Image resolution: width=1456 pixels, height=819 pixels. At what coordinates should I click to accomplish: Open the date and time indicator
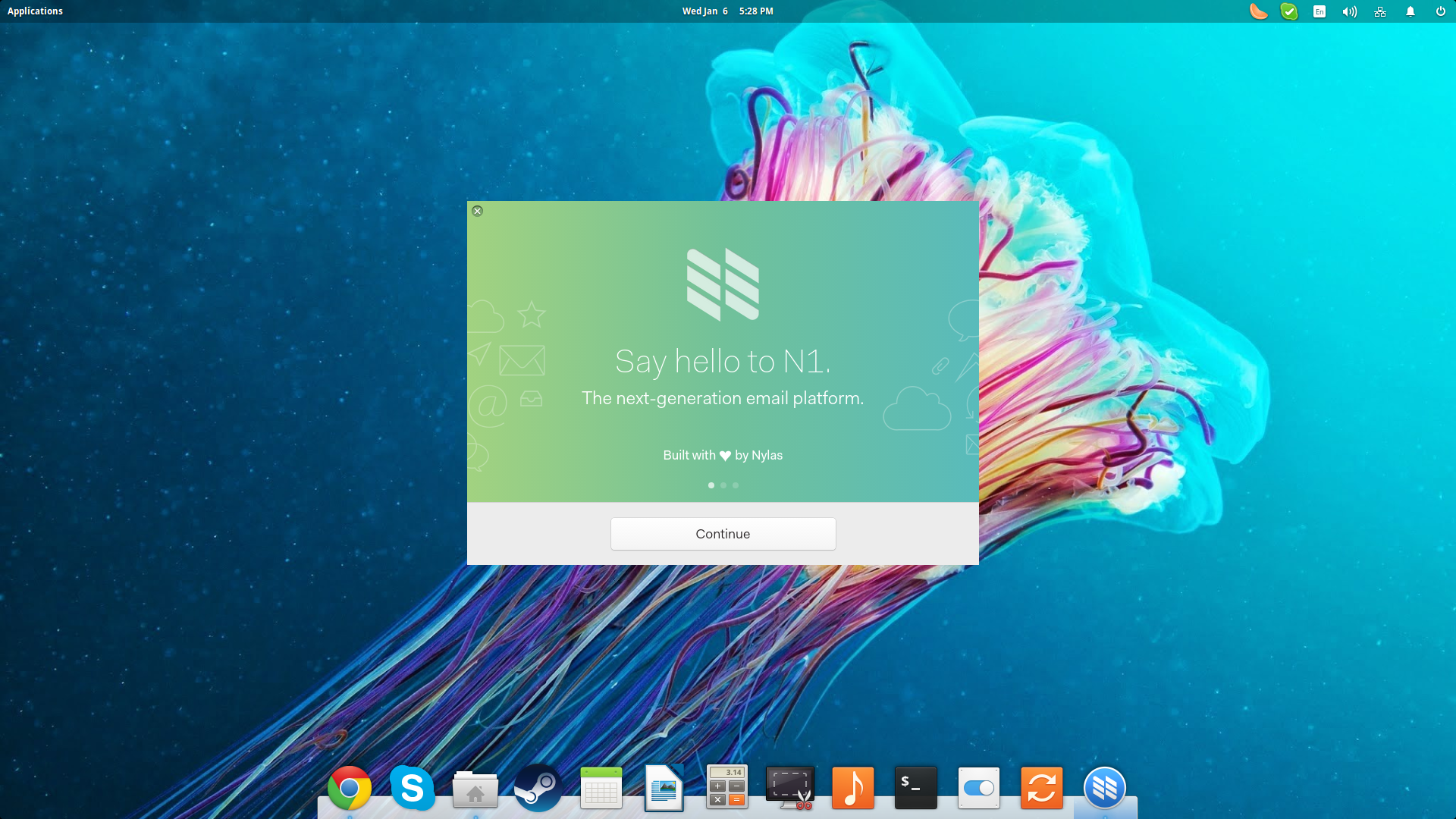(x=727, y=11)
